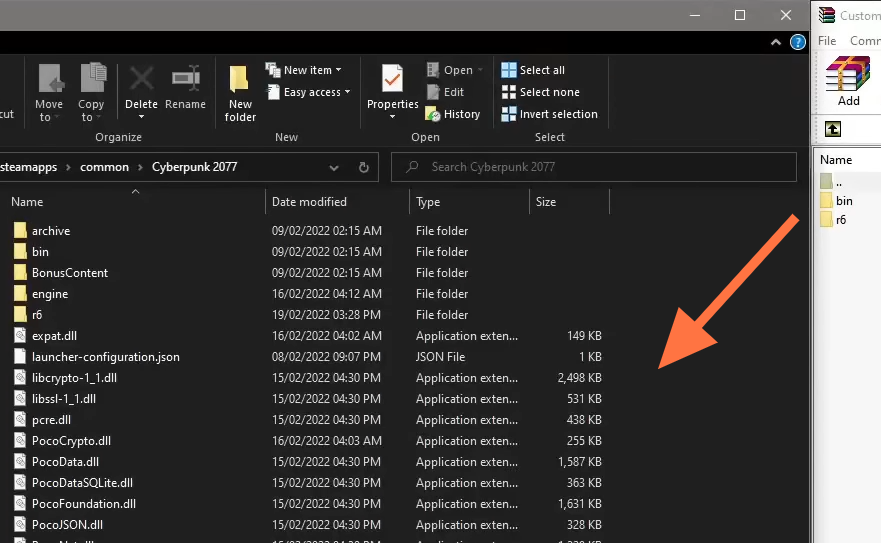Open the Easy access dropdown

pos(308,92)
